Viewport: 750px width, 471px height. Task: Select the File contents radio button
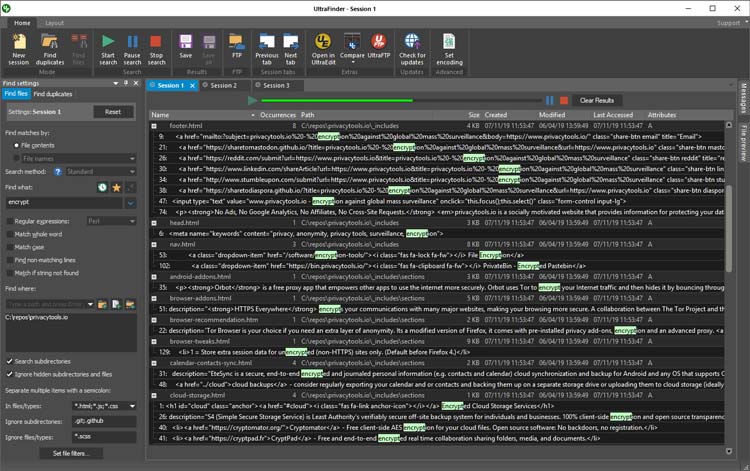coord(17,145)
